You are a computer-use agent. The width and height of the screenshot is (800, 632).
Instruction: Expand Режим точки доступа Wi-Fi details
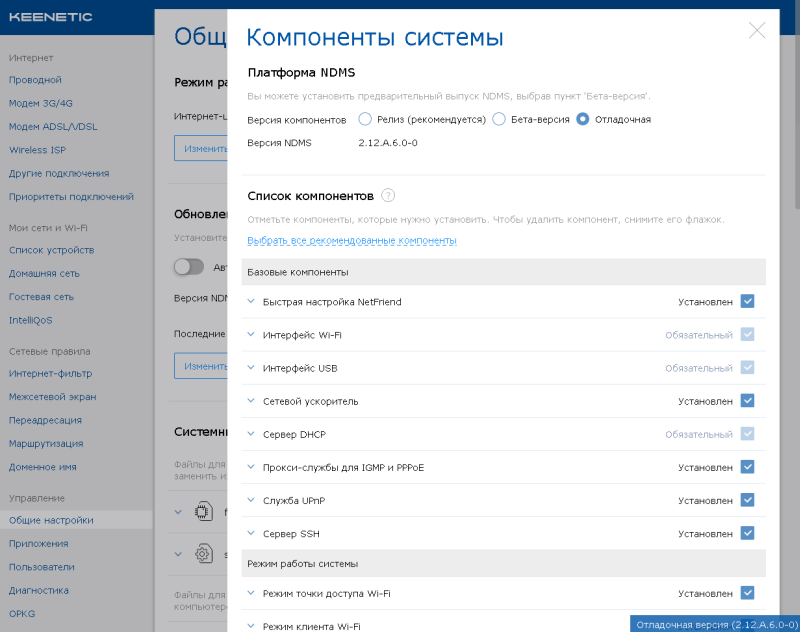(251, 593)
